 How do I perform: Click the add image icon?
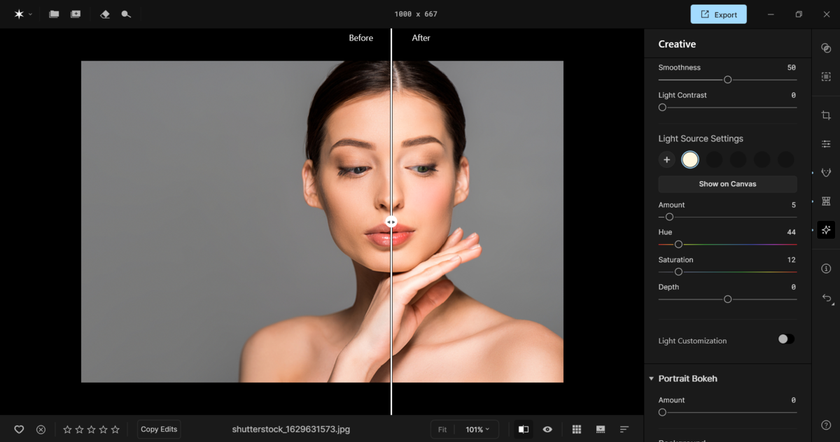tap(76, 14)
